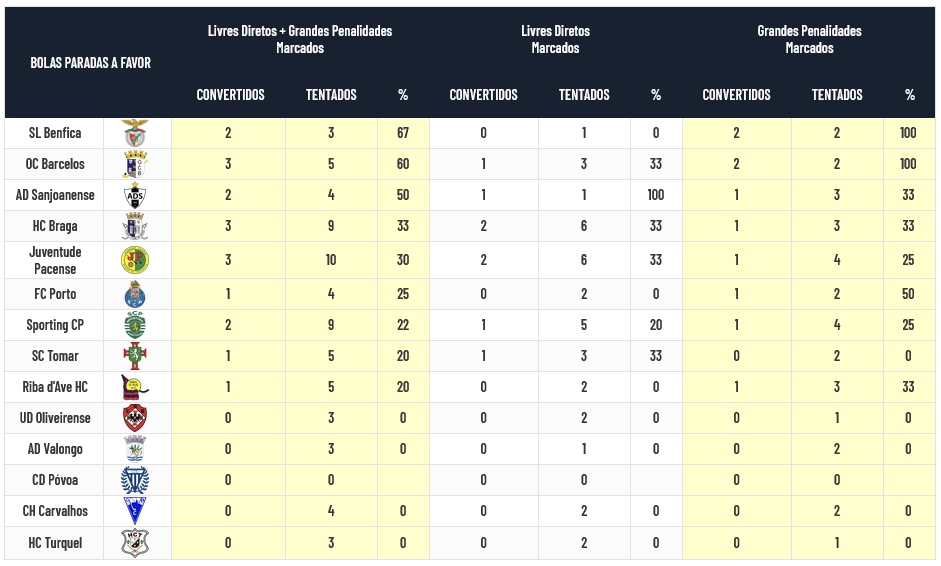Open the AD Valongo team name link
The image size is (941, 566).
pyautogui.click(x=55, y=449)
